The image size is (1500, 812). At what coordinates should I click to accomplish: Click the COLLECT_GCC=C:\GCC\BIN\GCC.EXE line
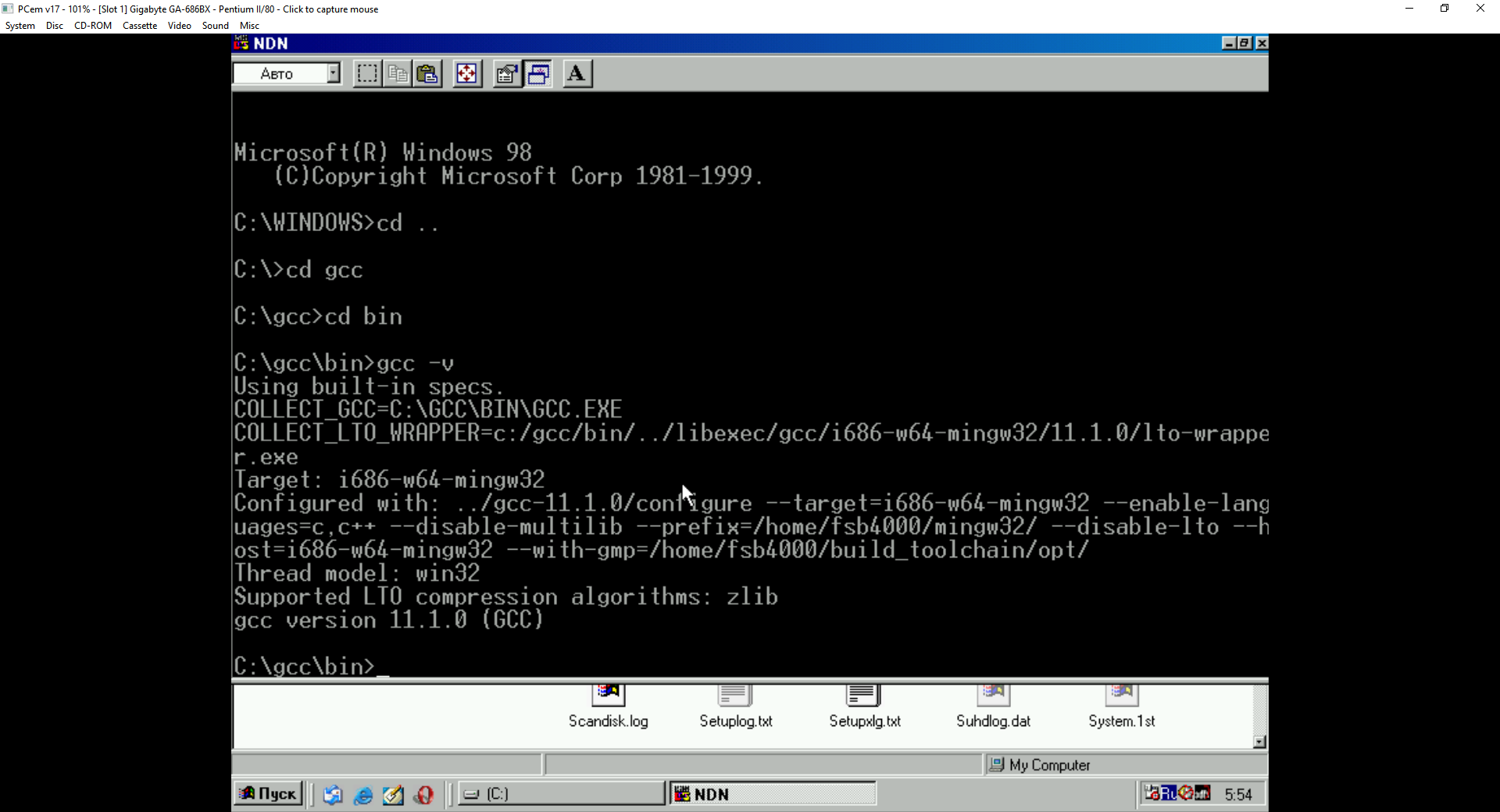tap(428, 409)
